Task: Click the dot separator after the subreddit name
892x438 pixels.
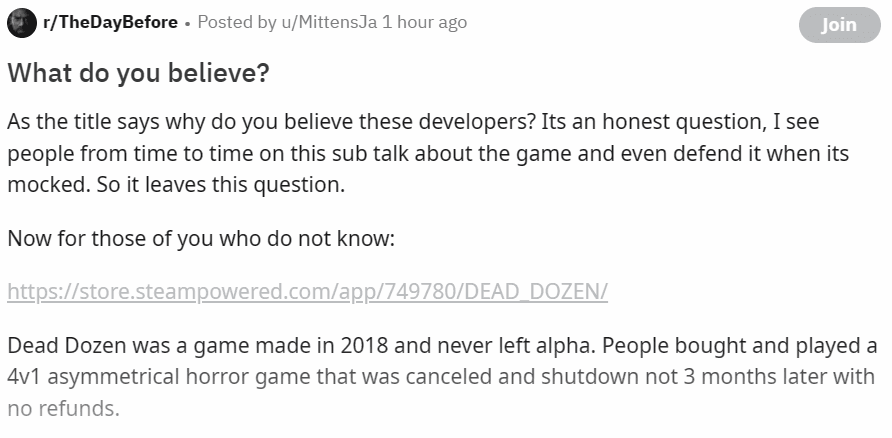Action: click(x=188, y=22)
